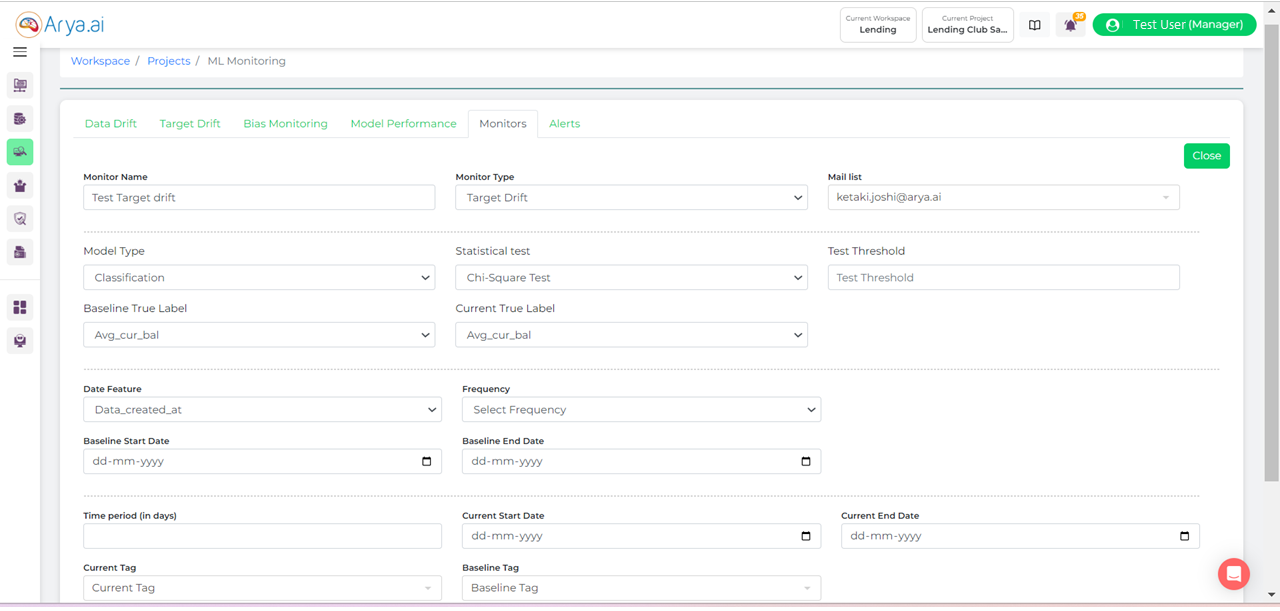Click the notifications bell icon

point(1070,25)
